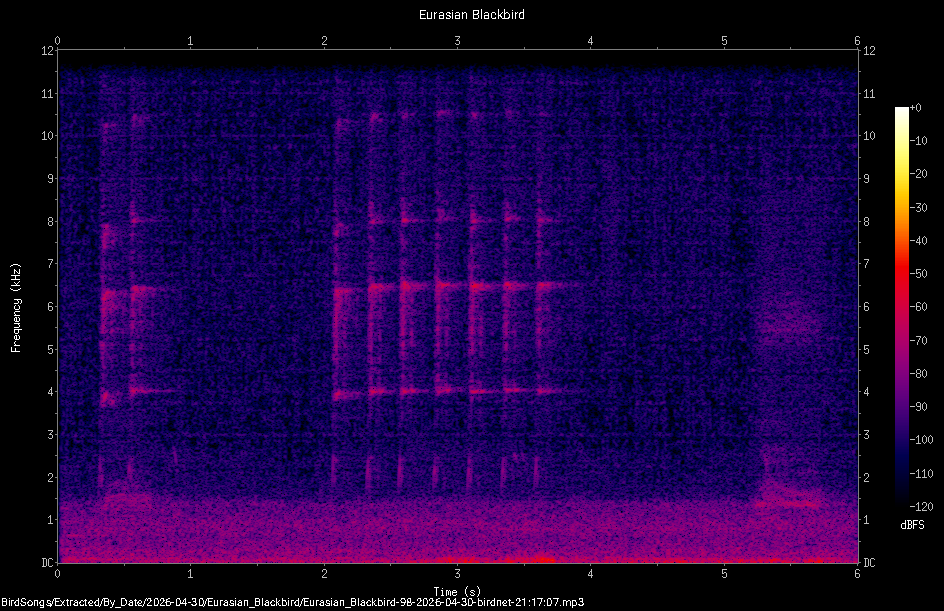Click '3' on the top time axis

click(458, 41)
